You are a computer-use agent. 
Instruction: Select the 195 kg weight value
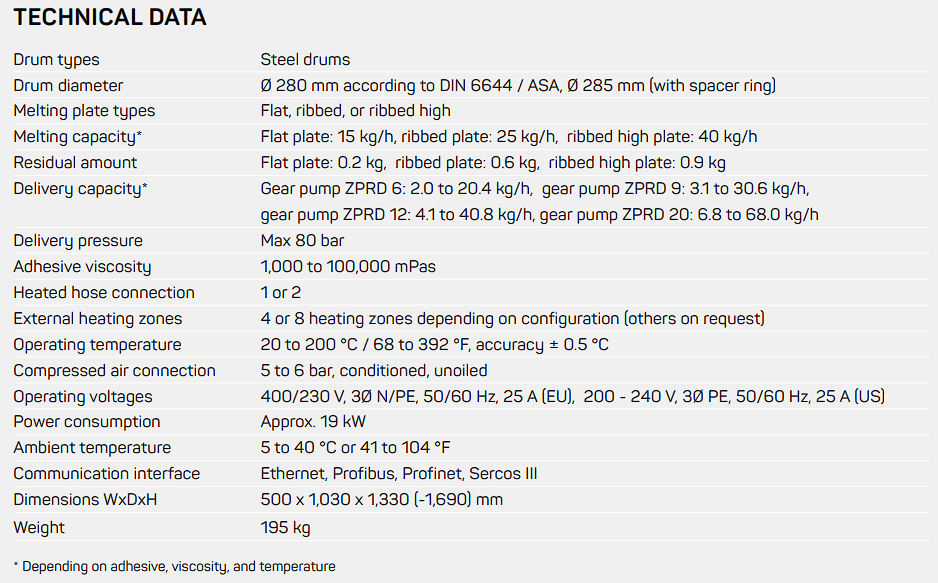285,528
